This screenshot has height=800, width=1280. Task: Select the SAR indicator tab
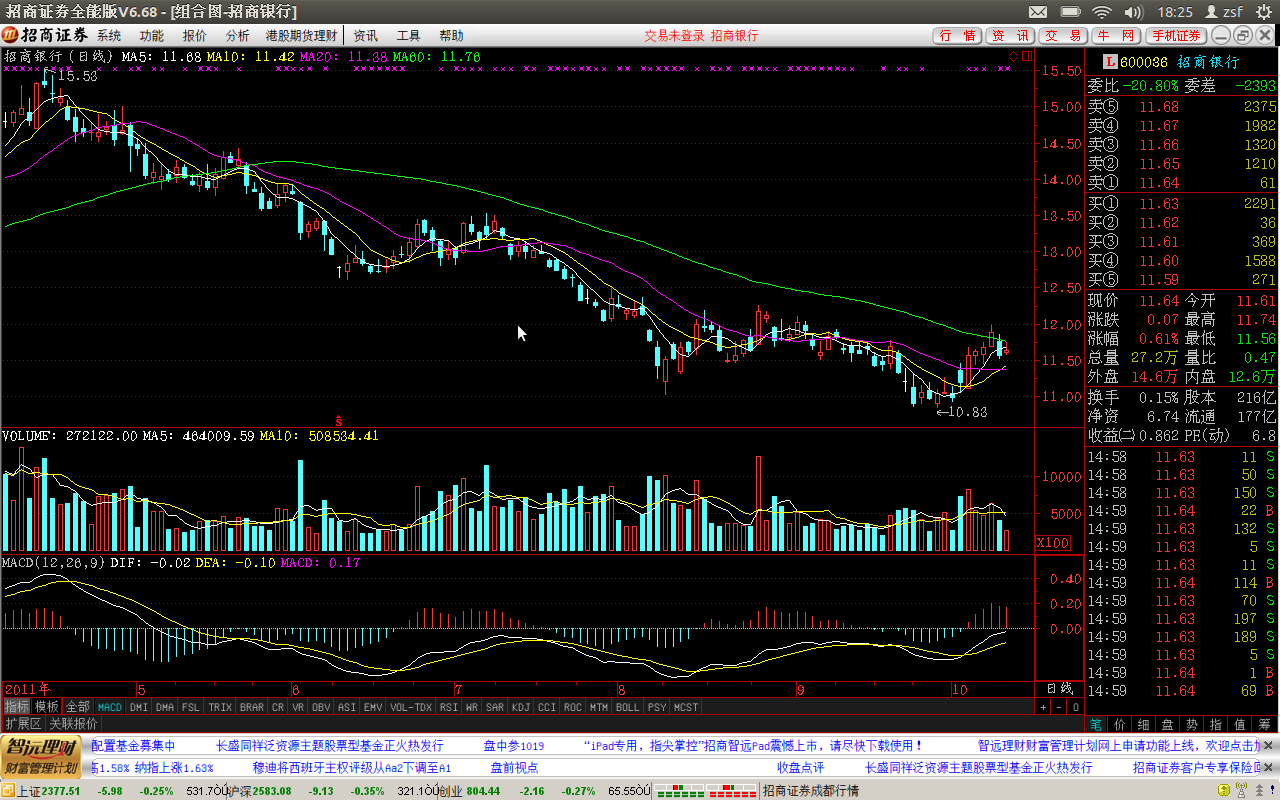coord(495,707)
